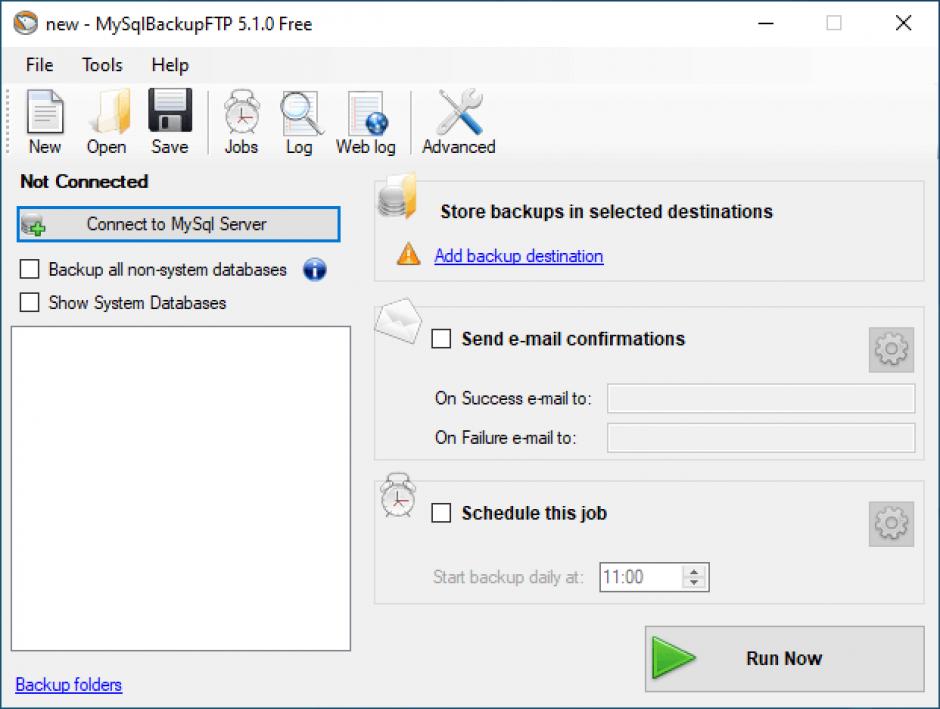Screen dimensions: 940x709
Task: Click the On Success e-mail field
Action: point(761,399)
